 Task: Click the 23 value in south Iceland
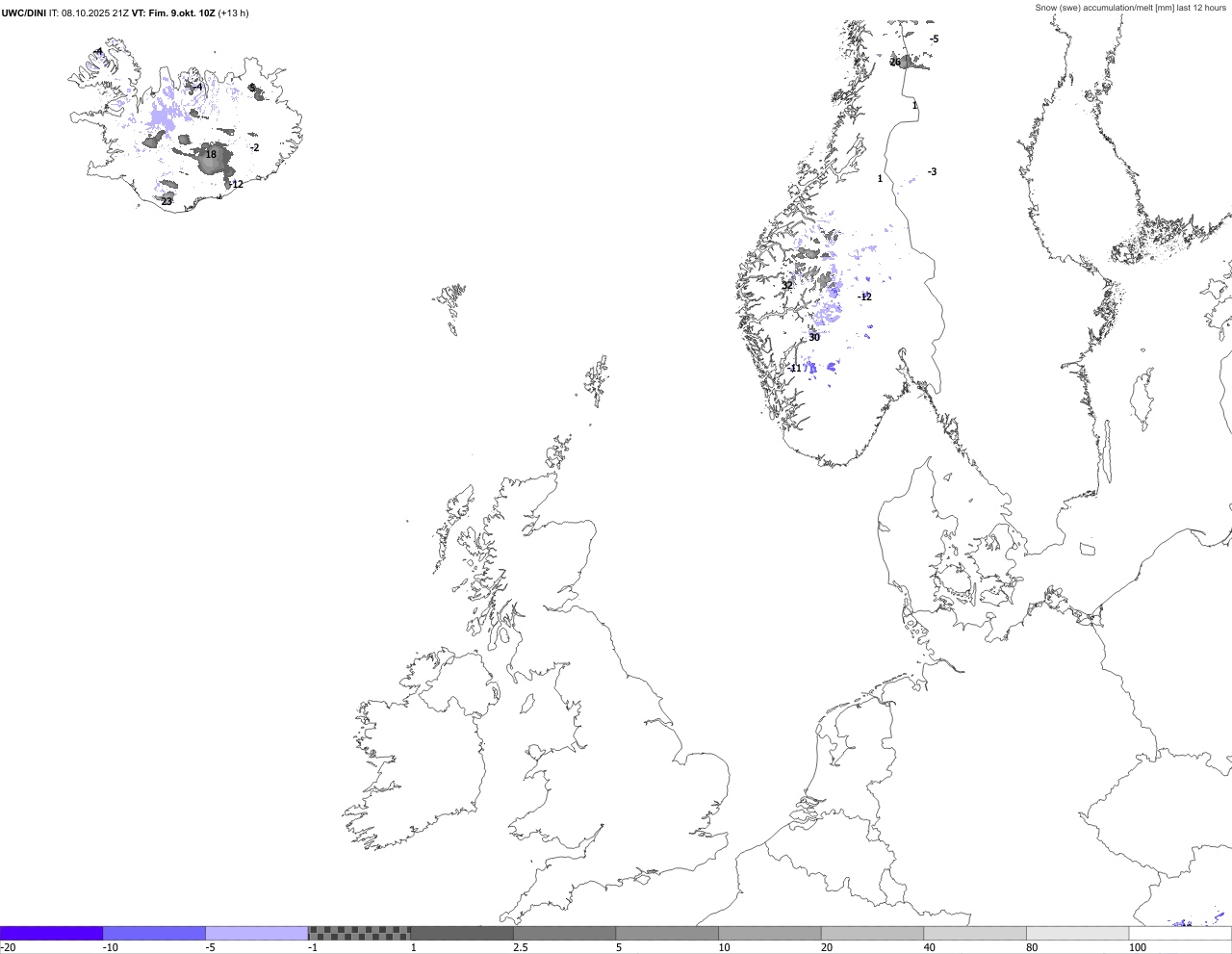coord(167,201)
